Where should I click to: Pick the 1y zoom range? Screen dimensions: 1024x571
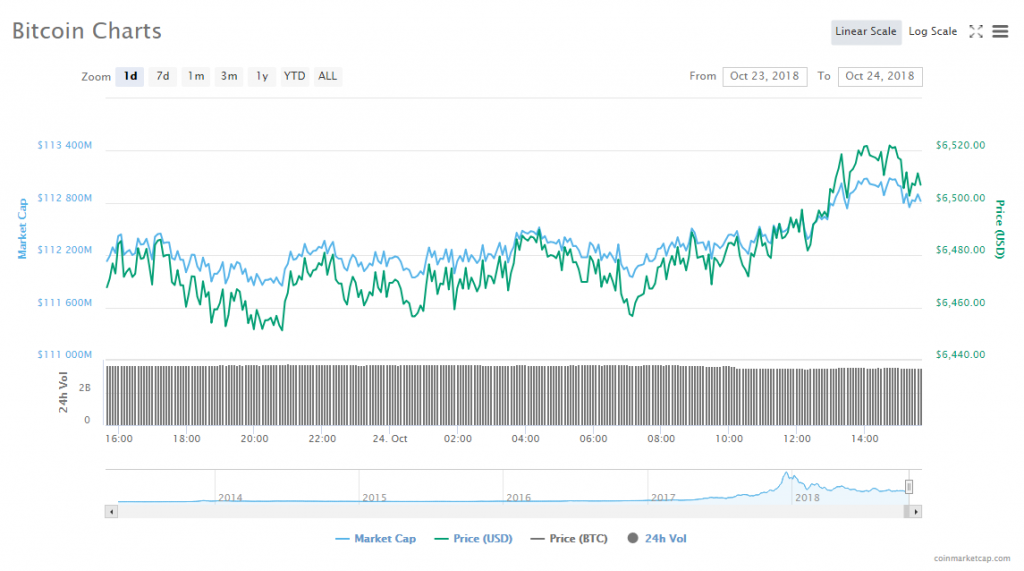pos(261,76)
